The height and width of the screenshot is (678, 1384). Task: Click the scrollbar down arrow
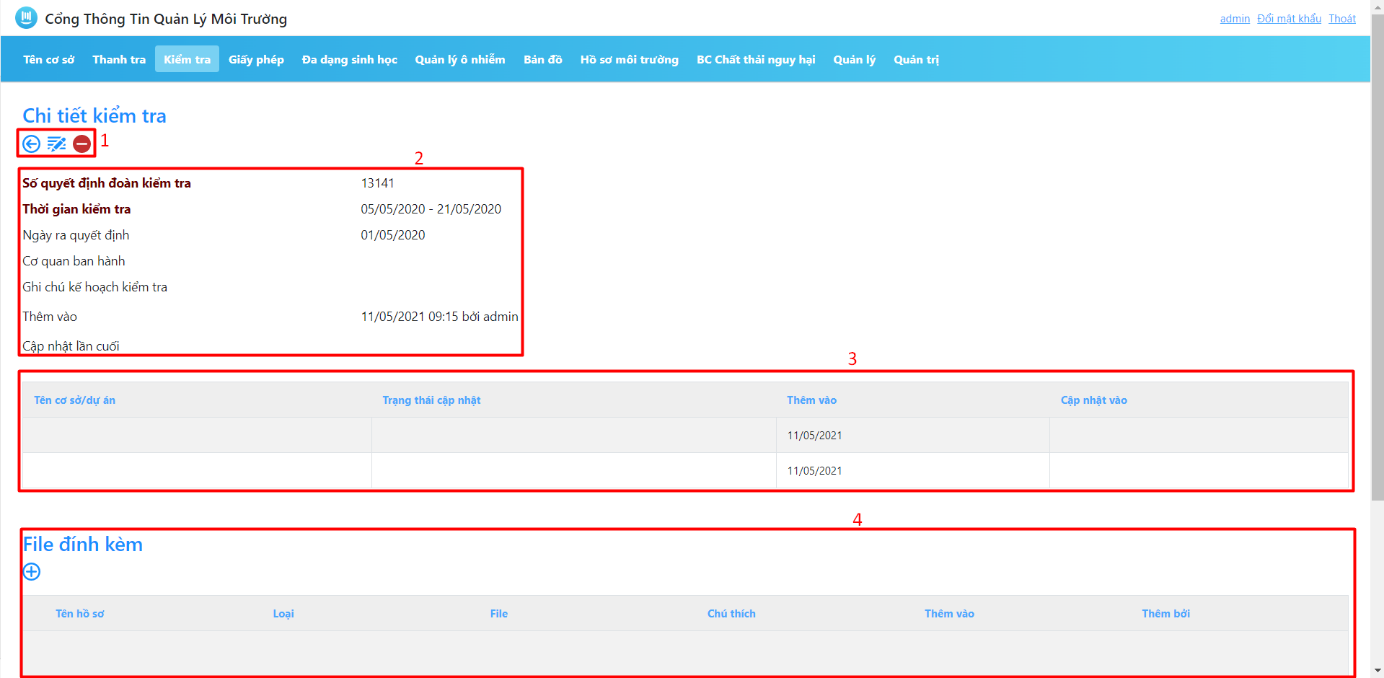click(1377, 671)
